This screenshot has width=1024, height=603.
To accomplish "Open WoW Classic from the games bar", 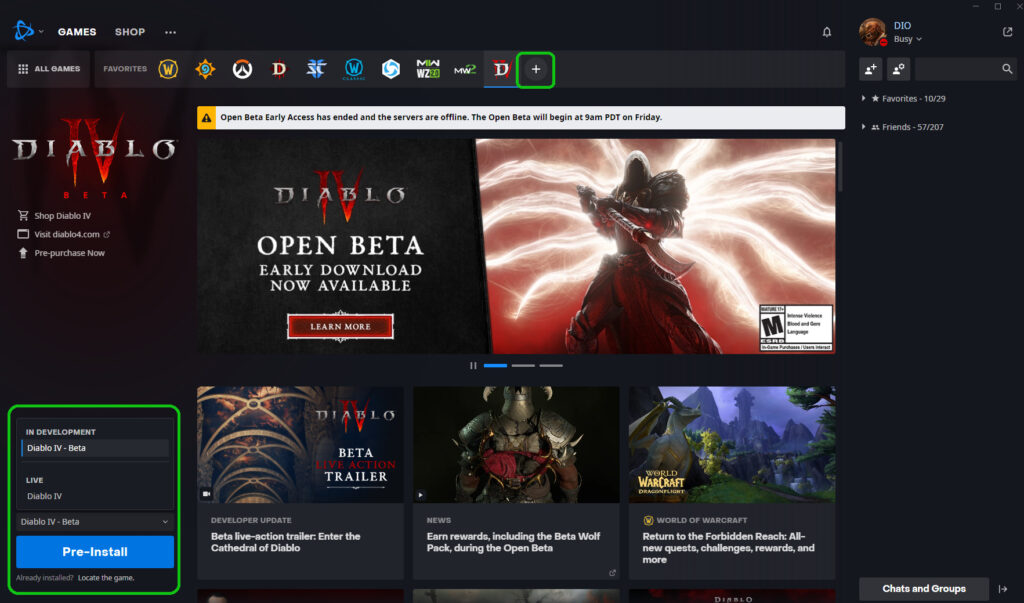I will [353, 69].
